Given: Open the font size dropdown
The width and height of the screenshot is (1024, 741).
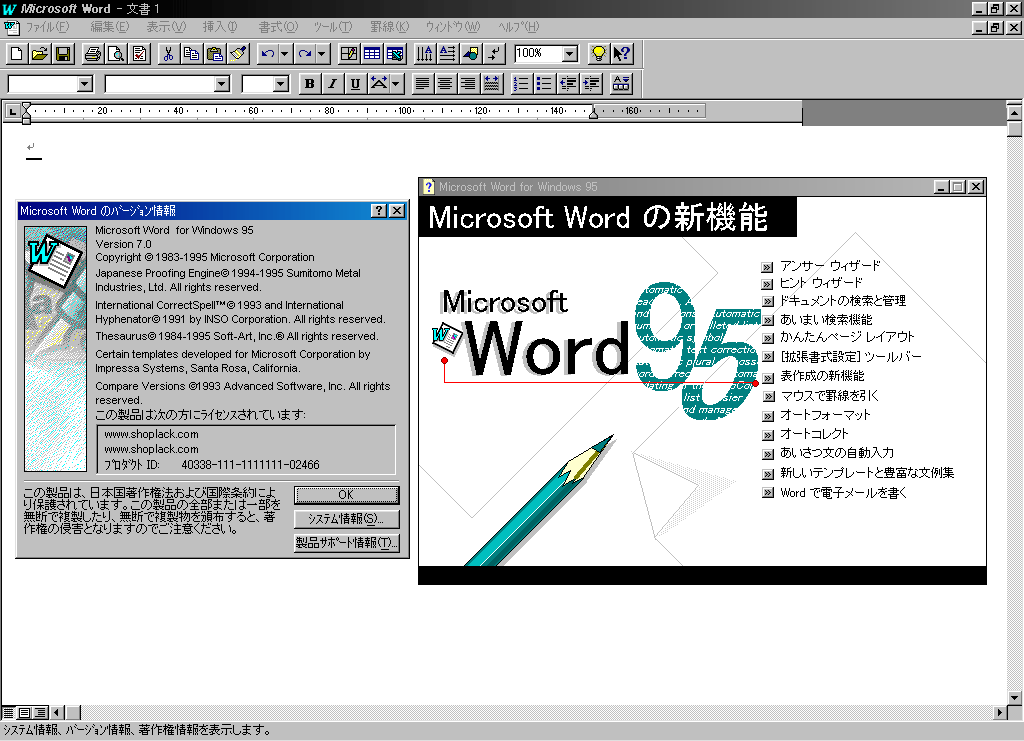Looking at the screenshot, I should (279, 84).
